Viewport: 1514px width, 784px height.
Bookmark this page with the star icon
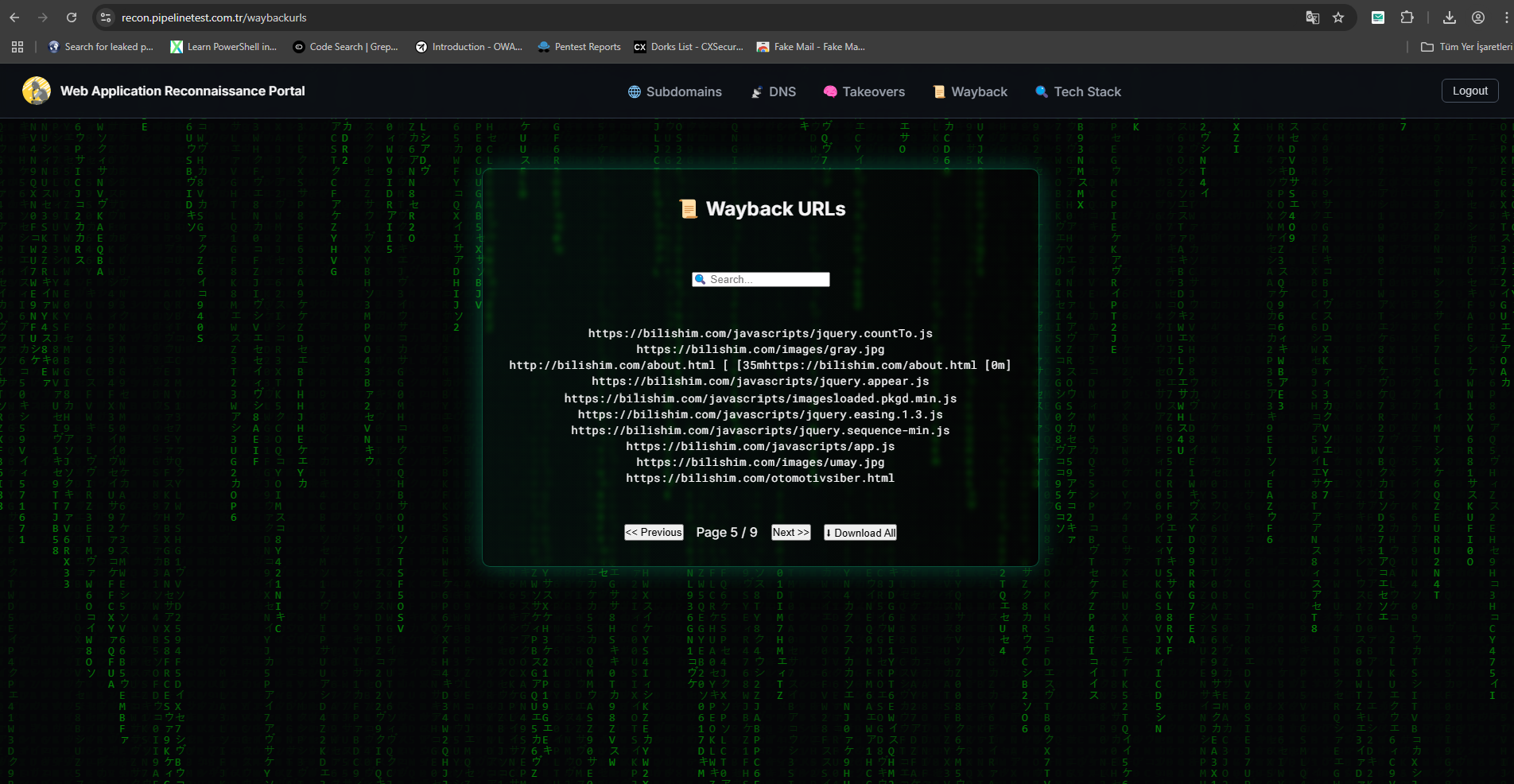tap(1338, 17)
